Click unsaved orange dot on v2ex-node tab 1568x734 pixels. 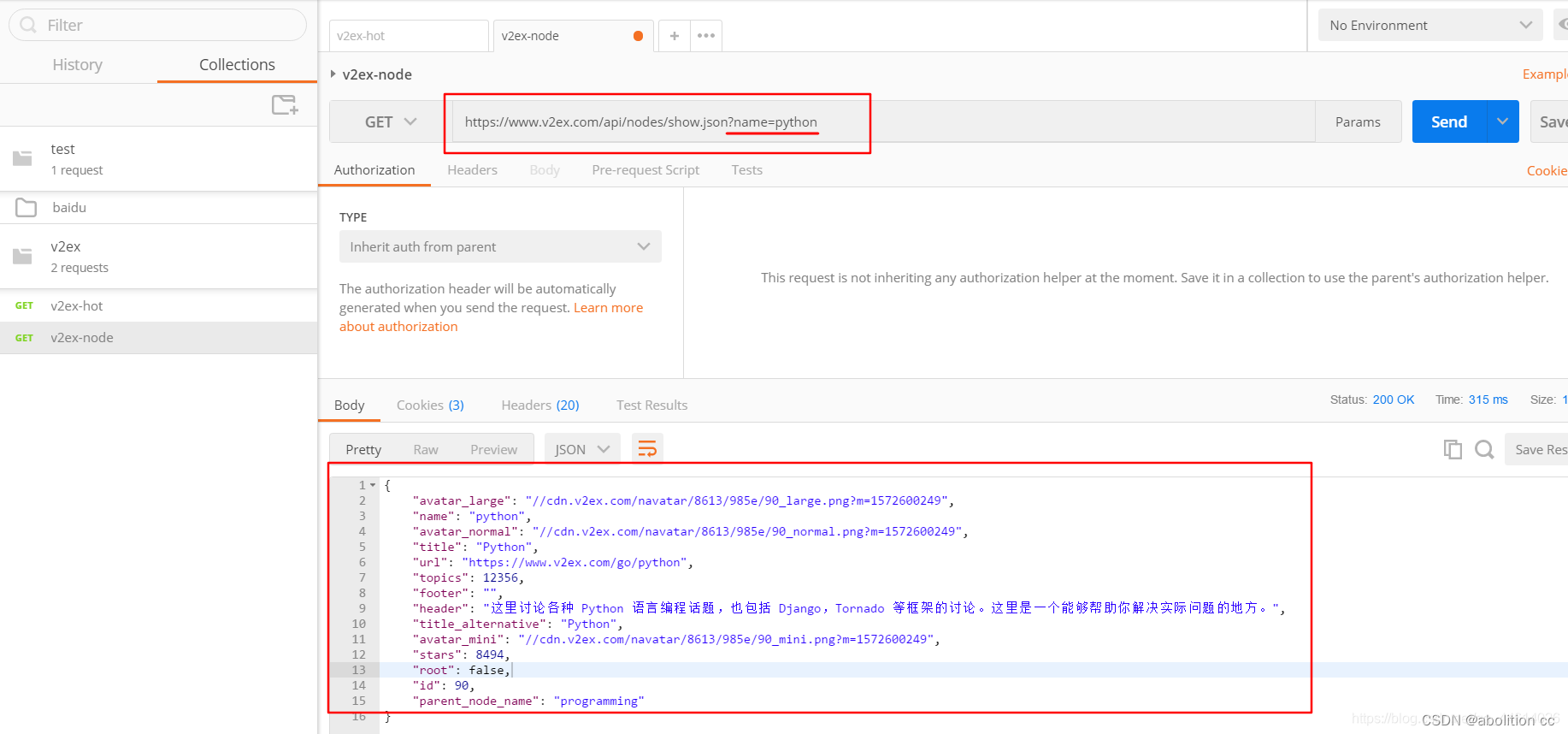[638, 36]
